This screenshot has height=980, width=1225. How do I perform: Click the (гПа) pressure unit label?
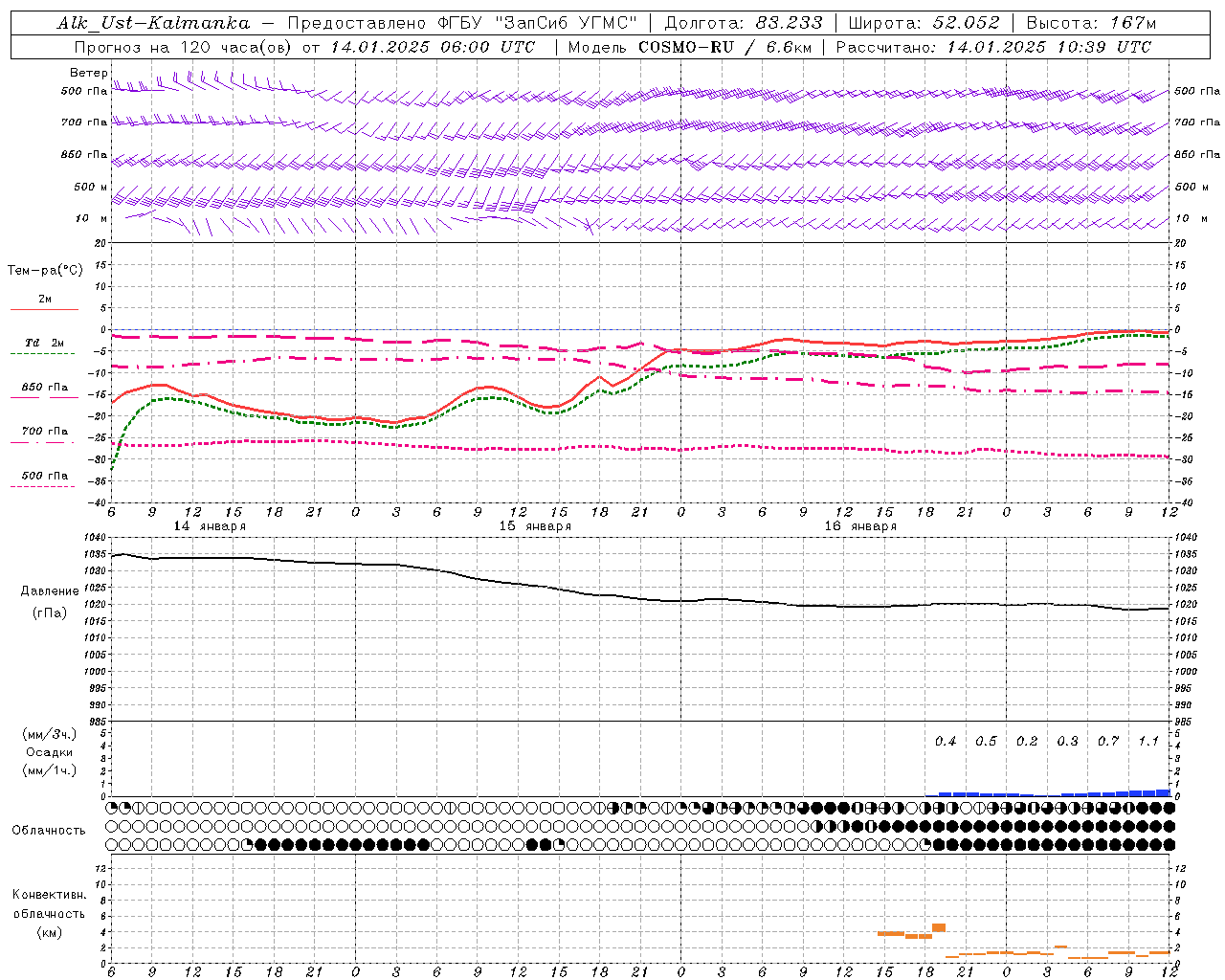tap(50, 613)
